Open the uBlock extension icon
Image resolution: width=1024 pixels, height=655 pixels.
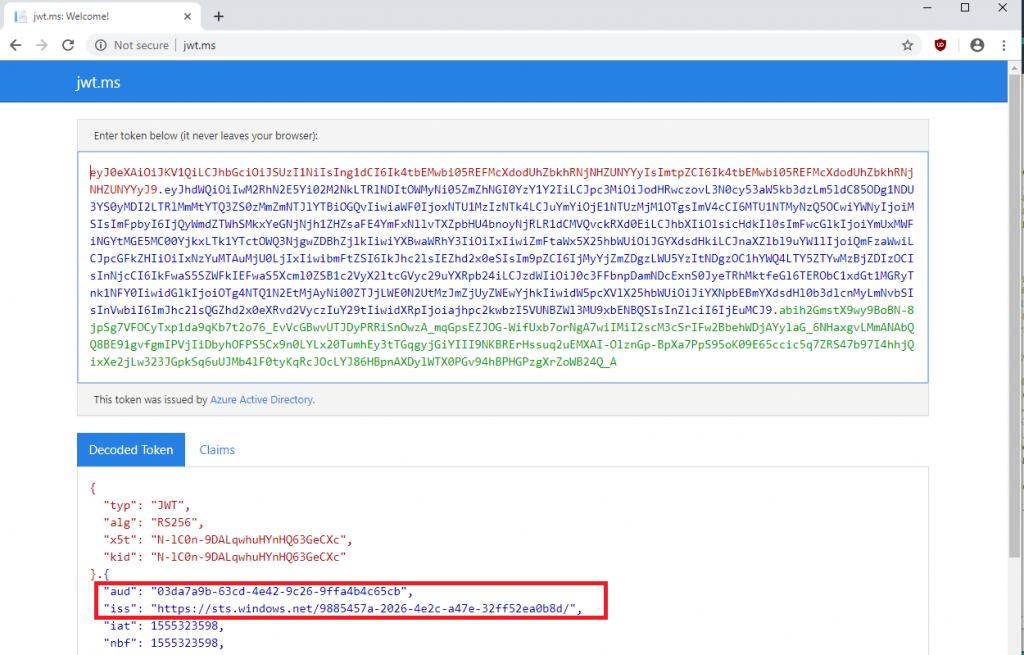click(x=940, y=45)
